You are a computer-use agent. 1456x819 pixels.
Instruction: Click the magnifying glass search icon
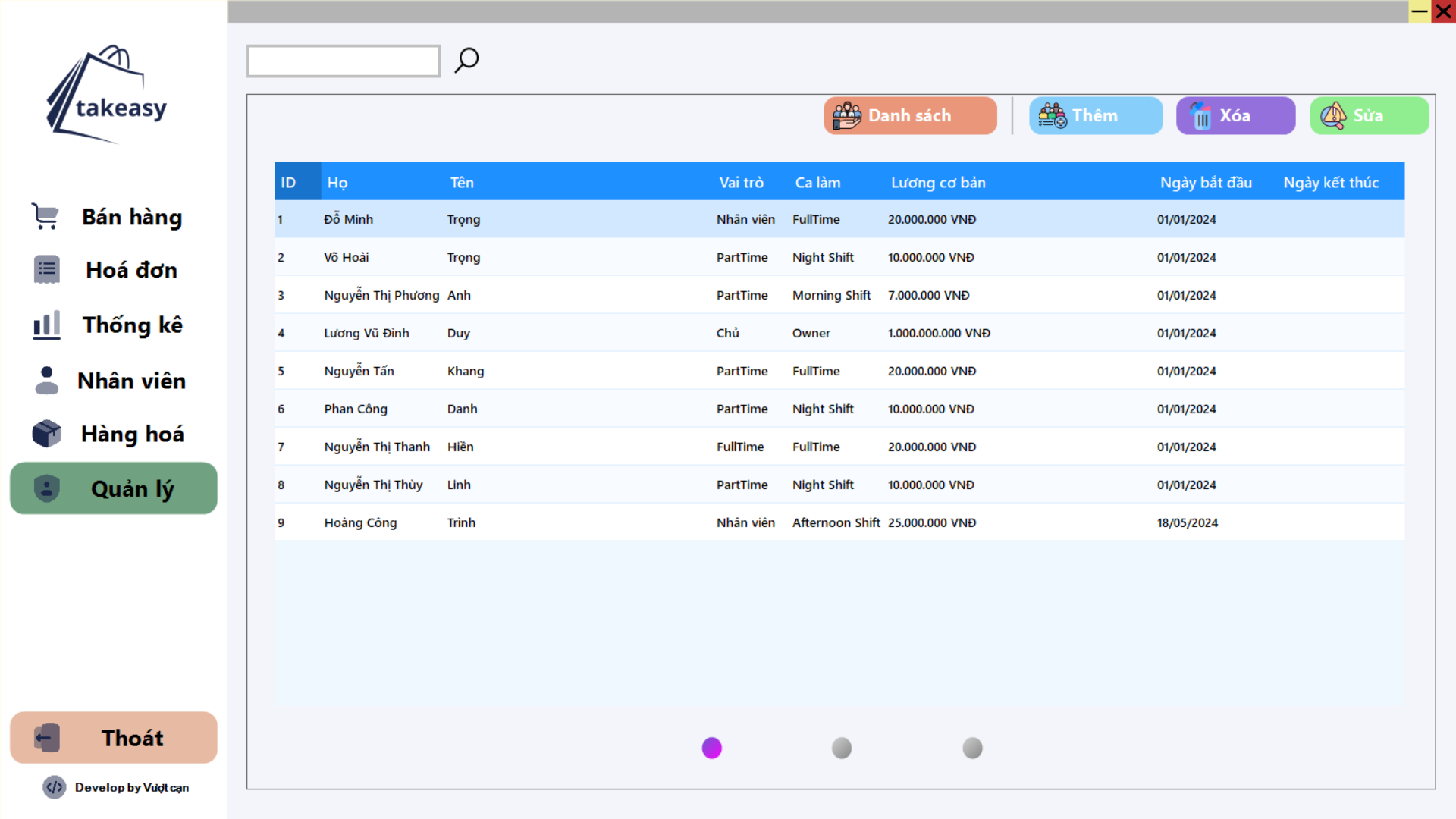click(466, 60)
